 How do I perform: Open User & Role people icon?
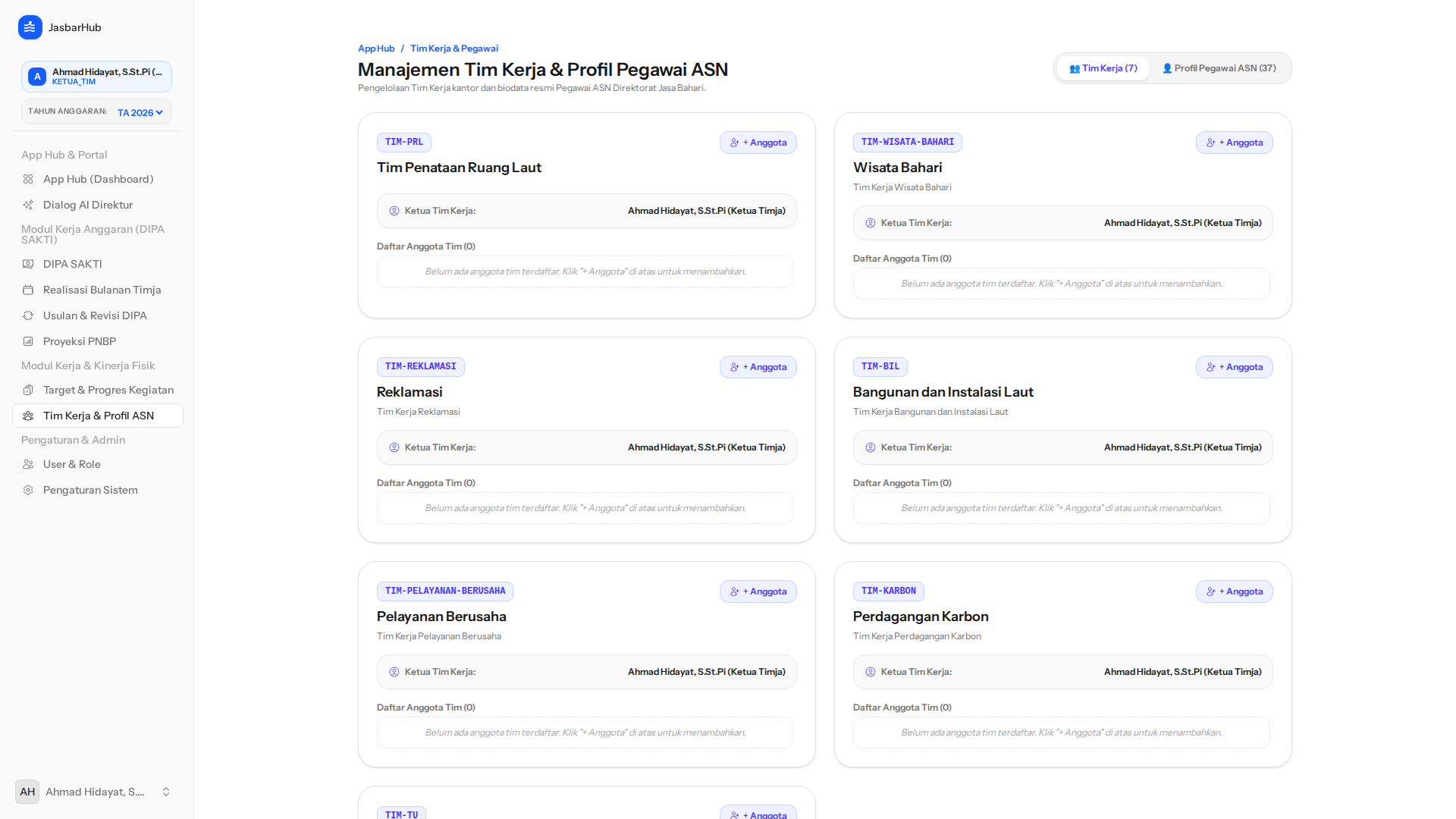[28, 464]
